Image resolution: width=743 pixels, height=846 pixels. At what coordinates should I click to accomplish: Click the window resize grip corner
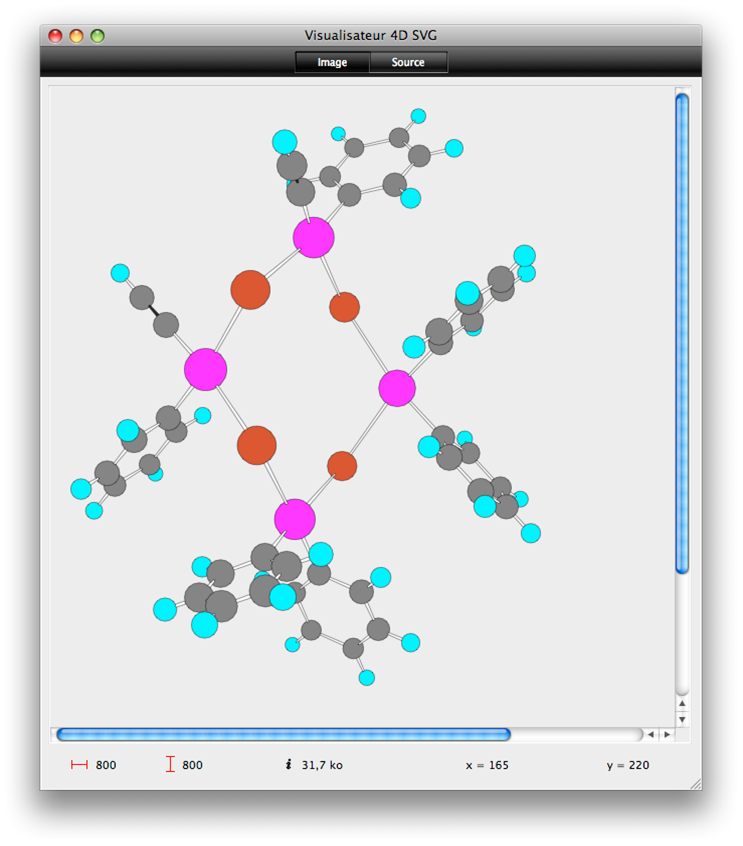pyautogui.click(x=695, y=783)
